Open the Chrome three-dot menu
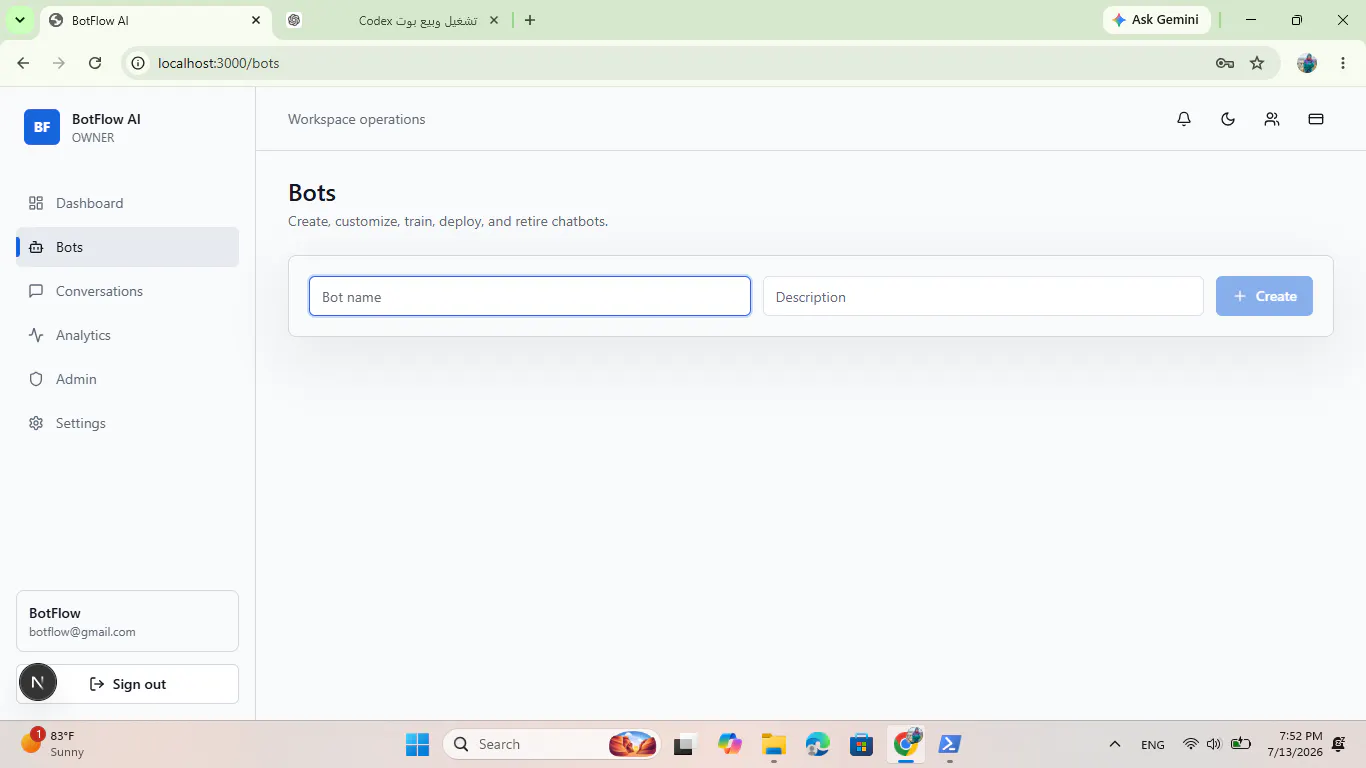Screen dimensions: 1366x768 1341,63
